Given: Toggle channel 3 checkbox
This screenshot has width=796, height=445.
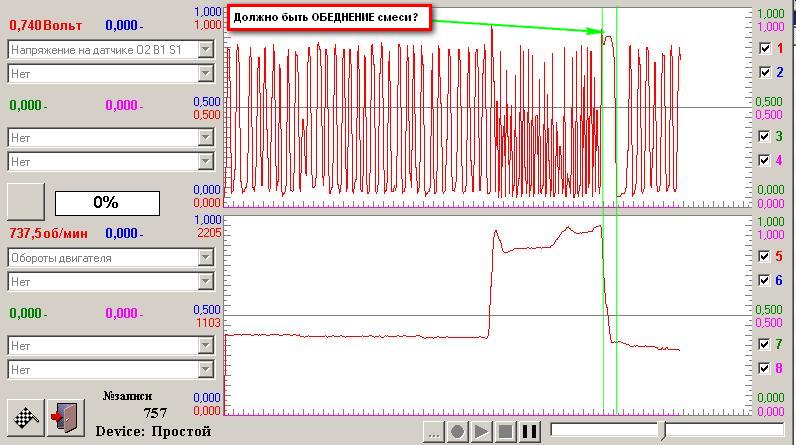Looking at the screenshot, I should pyautogui.click(x=765, y=136).
